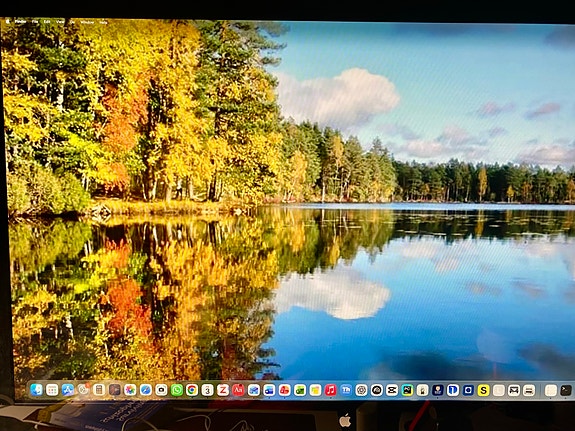The height and width of the screenshot is (431, 575).
Task: Open the Calculator app in the Dock
Action: pos(99,390)
